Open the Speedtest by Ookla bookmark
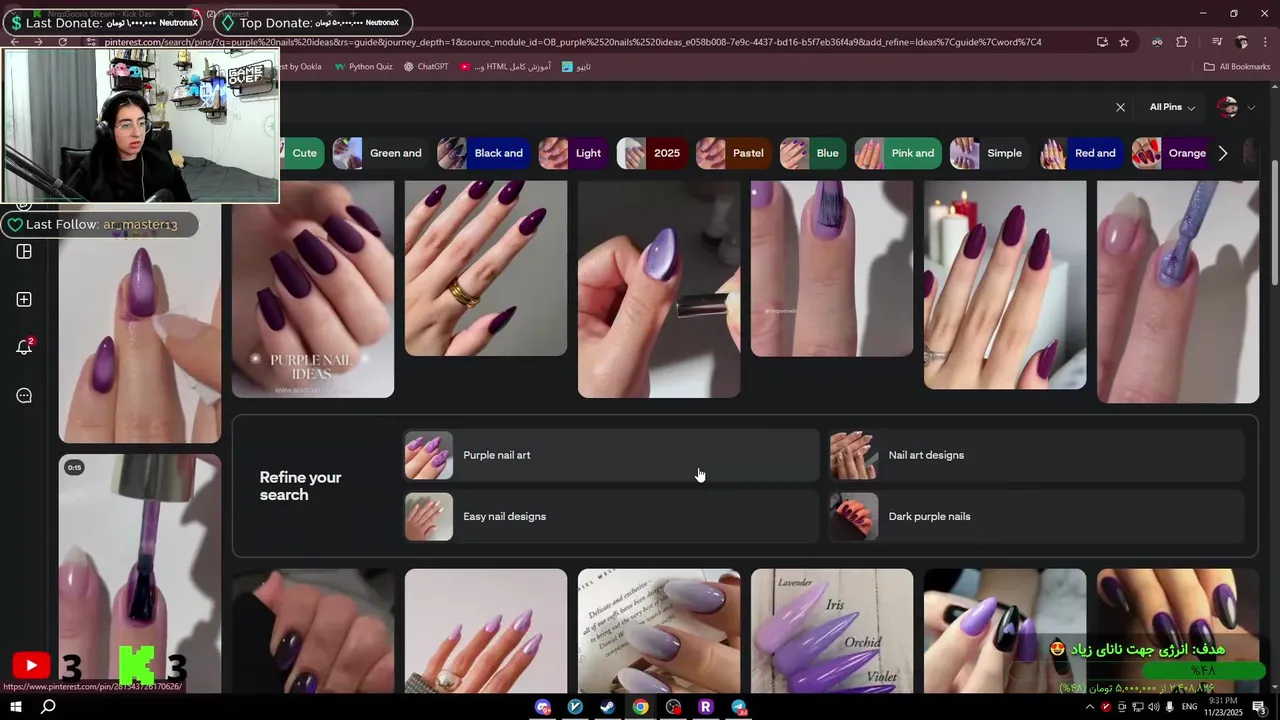 303,67
